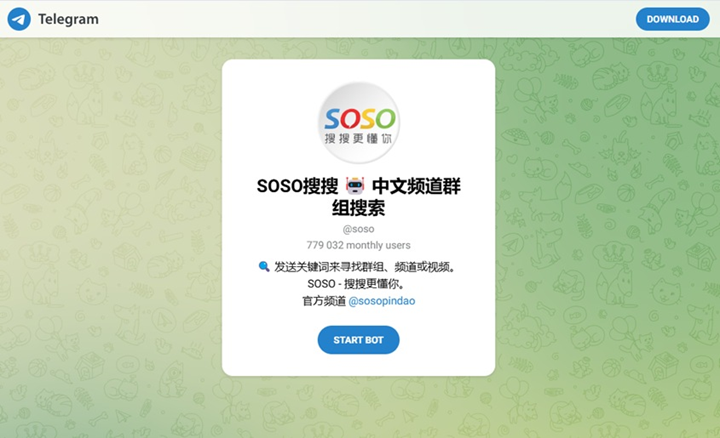Click the 779 032 monthly users label
Image resolution: width=720 pixels, height=438 pixels.
(358, 245)
